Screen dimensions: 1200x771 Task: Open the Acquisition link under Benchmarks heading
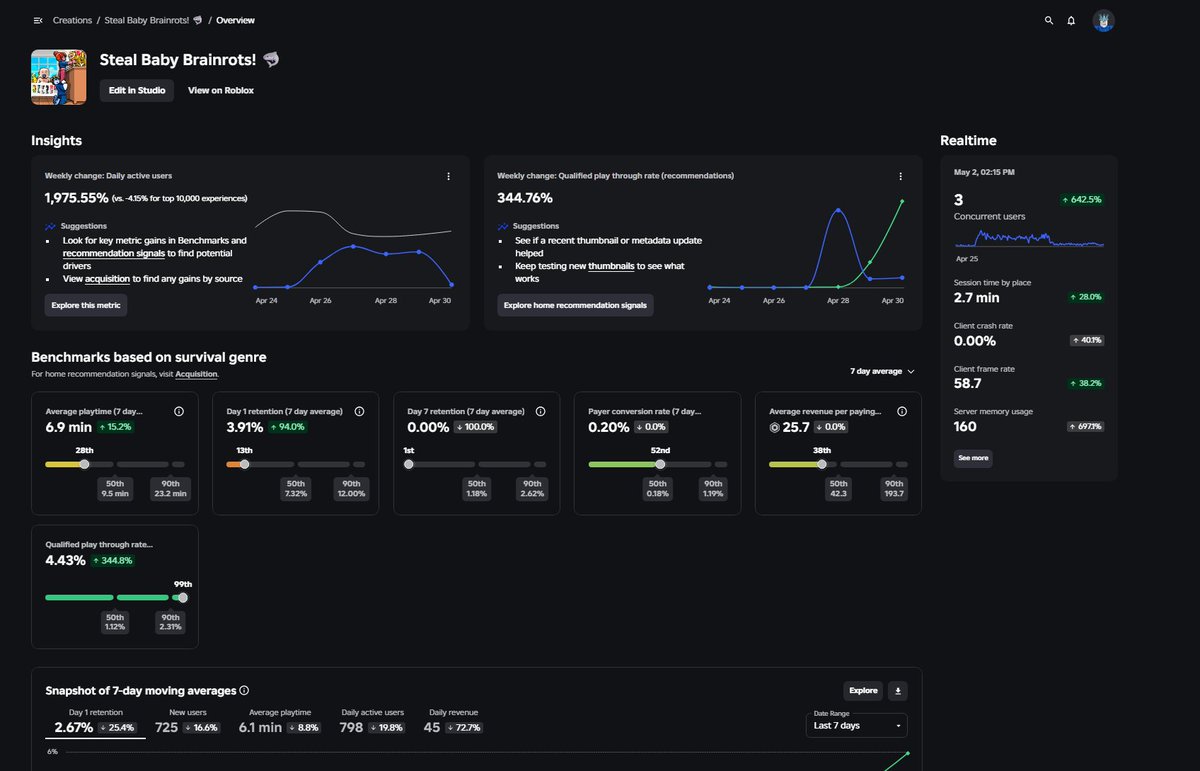click(x=196, y=374)
